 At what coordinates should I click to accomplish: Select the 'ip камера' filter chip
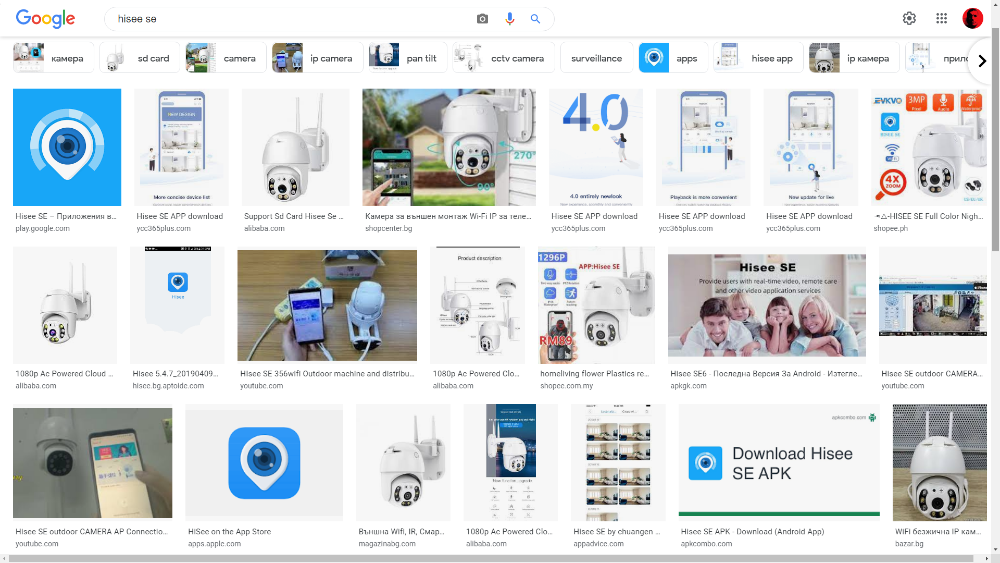point(854,58)
